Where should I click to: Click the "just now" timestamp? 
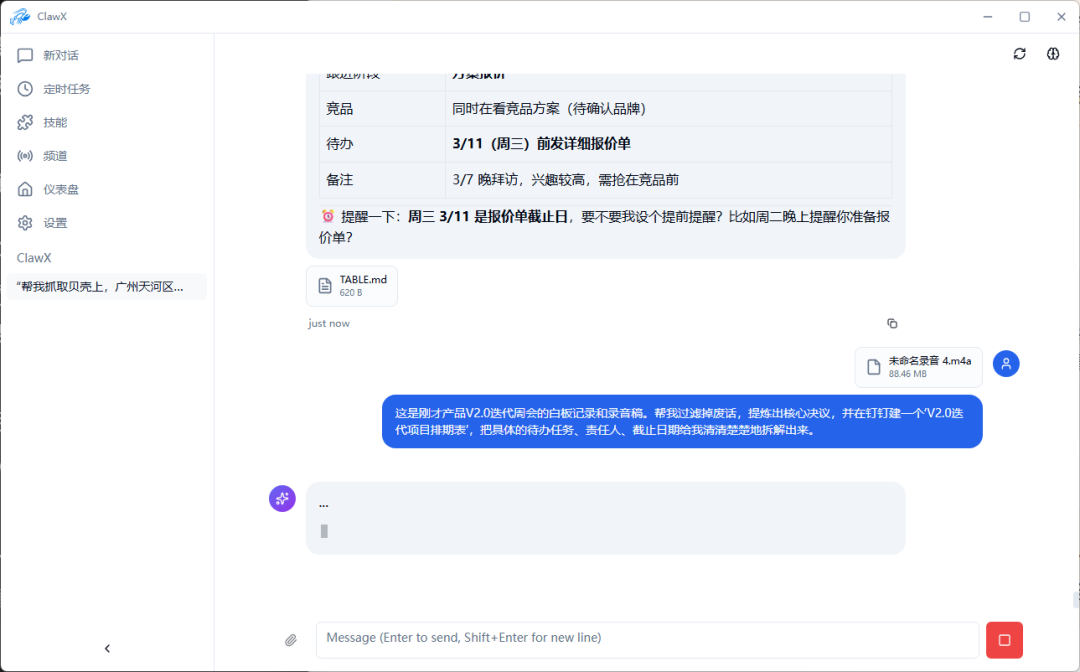coord(329,324)
